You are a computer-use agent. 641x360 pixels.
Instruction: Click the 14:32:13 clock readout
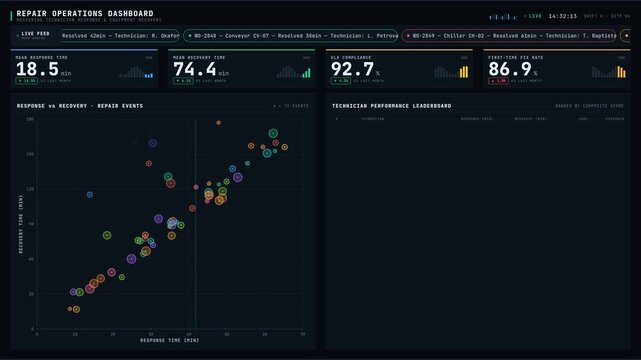[x=563, y=16]
